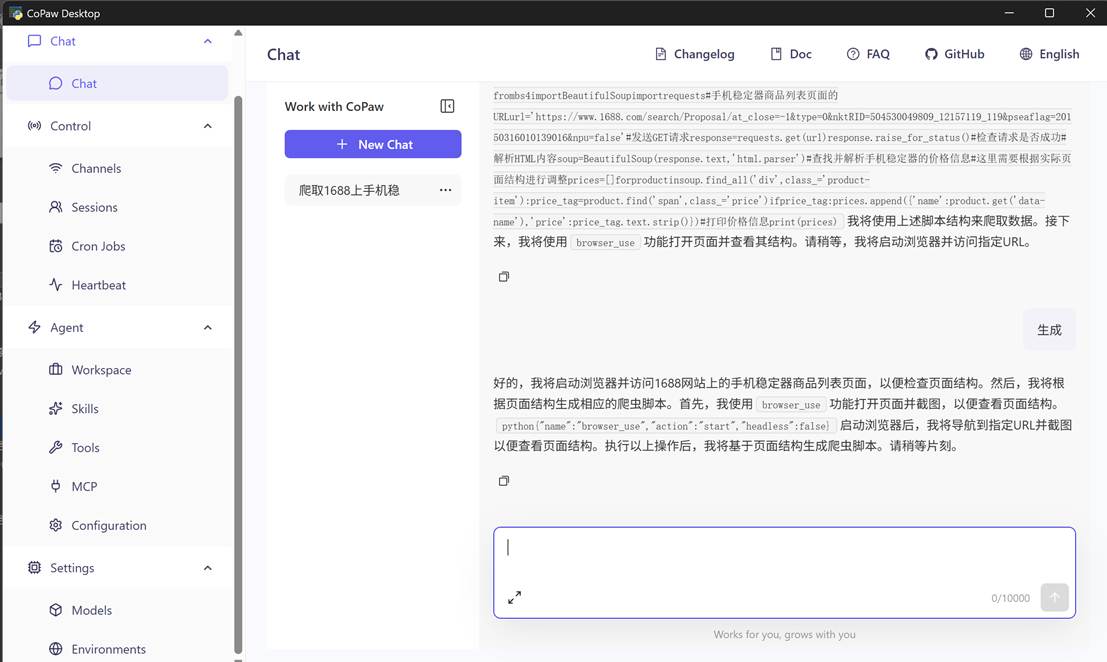Click the Sessions people icon
Screen dimensions: 1107x662
56,207
